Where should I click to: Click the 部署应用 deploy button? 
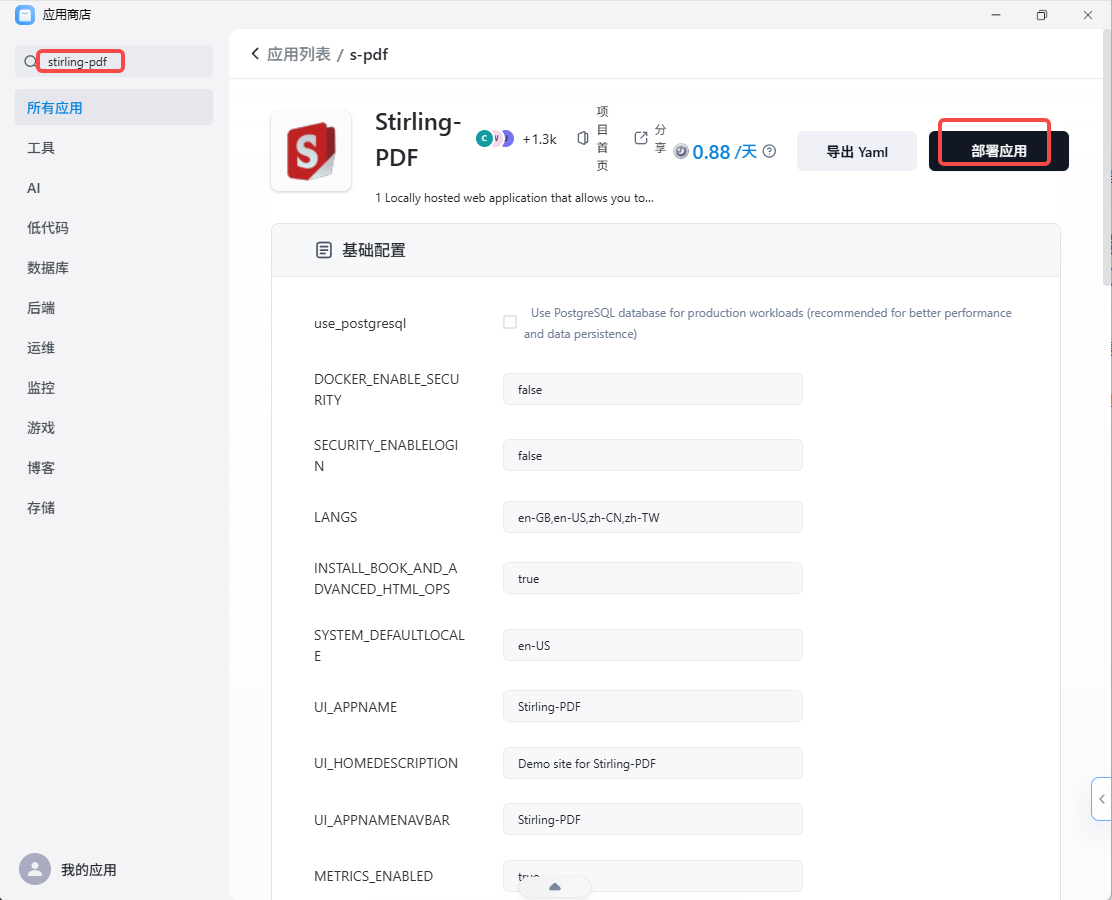(999, 151)
